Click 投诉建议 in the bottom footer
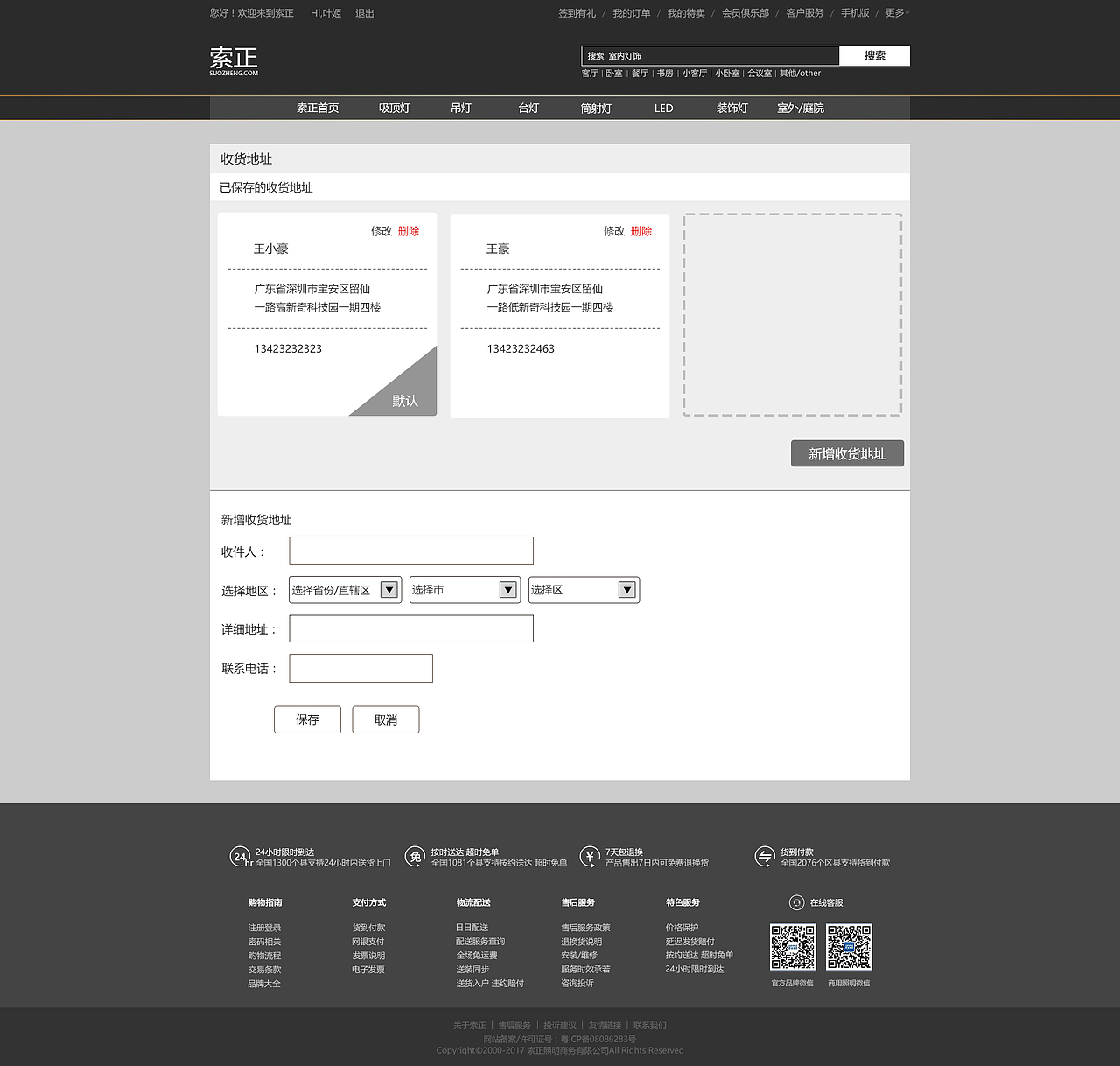 tap(560, 1026)
